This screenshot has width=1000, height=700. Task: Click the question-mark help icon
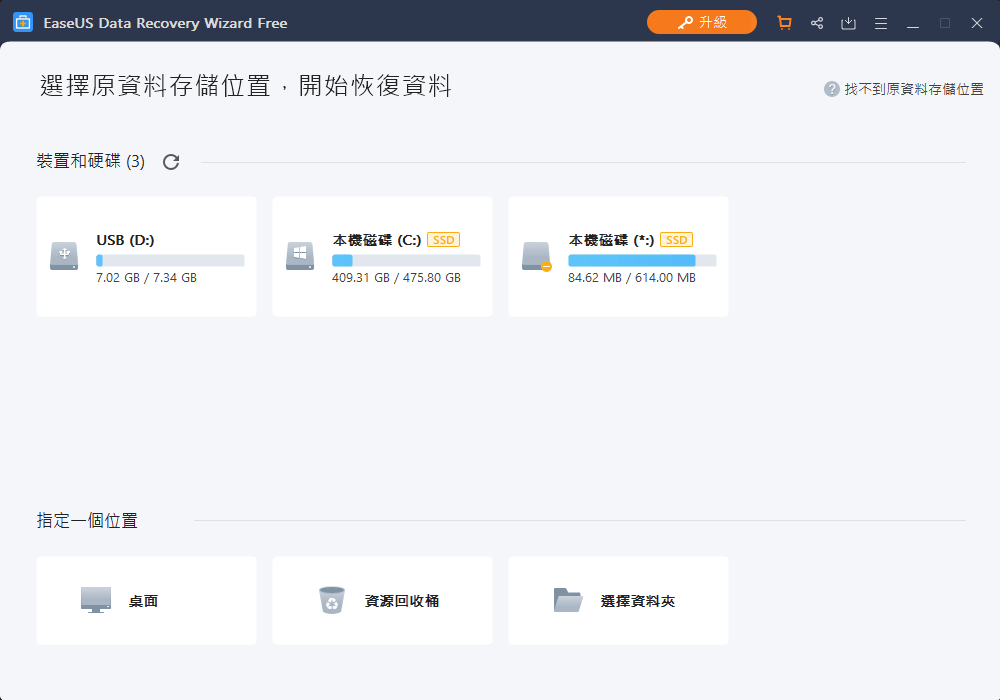(831, 88)
